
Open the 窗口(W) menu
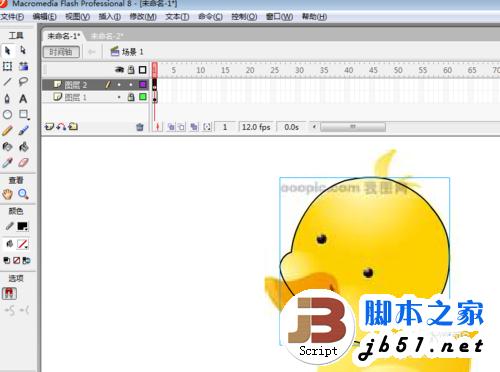coord(279,17)
